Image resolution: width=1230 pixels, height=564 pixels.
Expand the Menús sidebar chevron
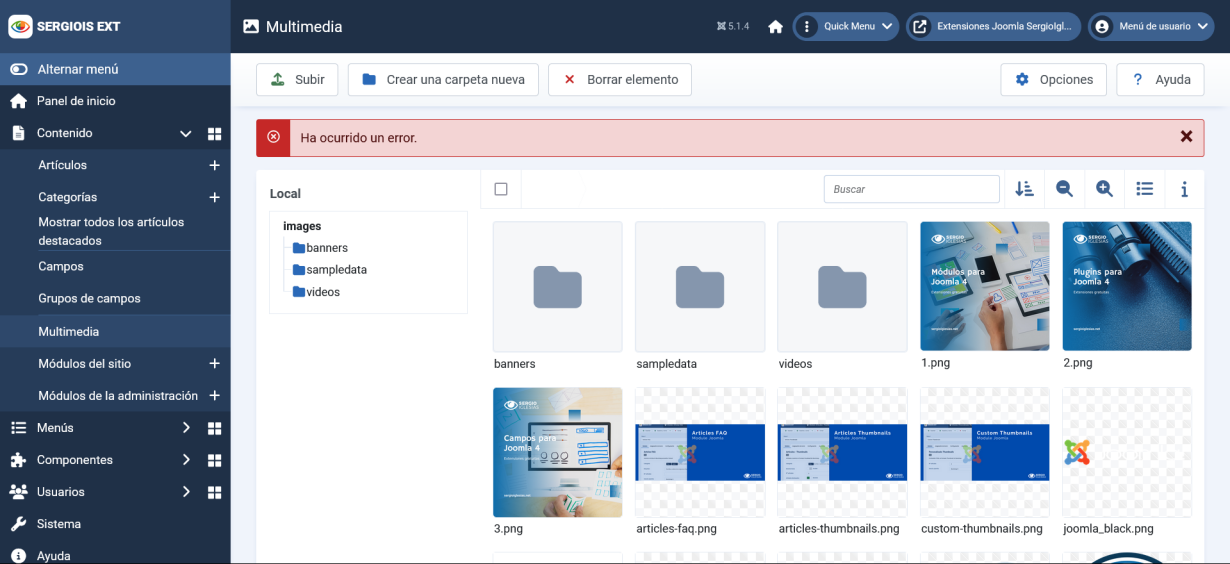185,428
